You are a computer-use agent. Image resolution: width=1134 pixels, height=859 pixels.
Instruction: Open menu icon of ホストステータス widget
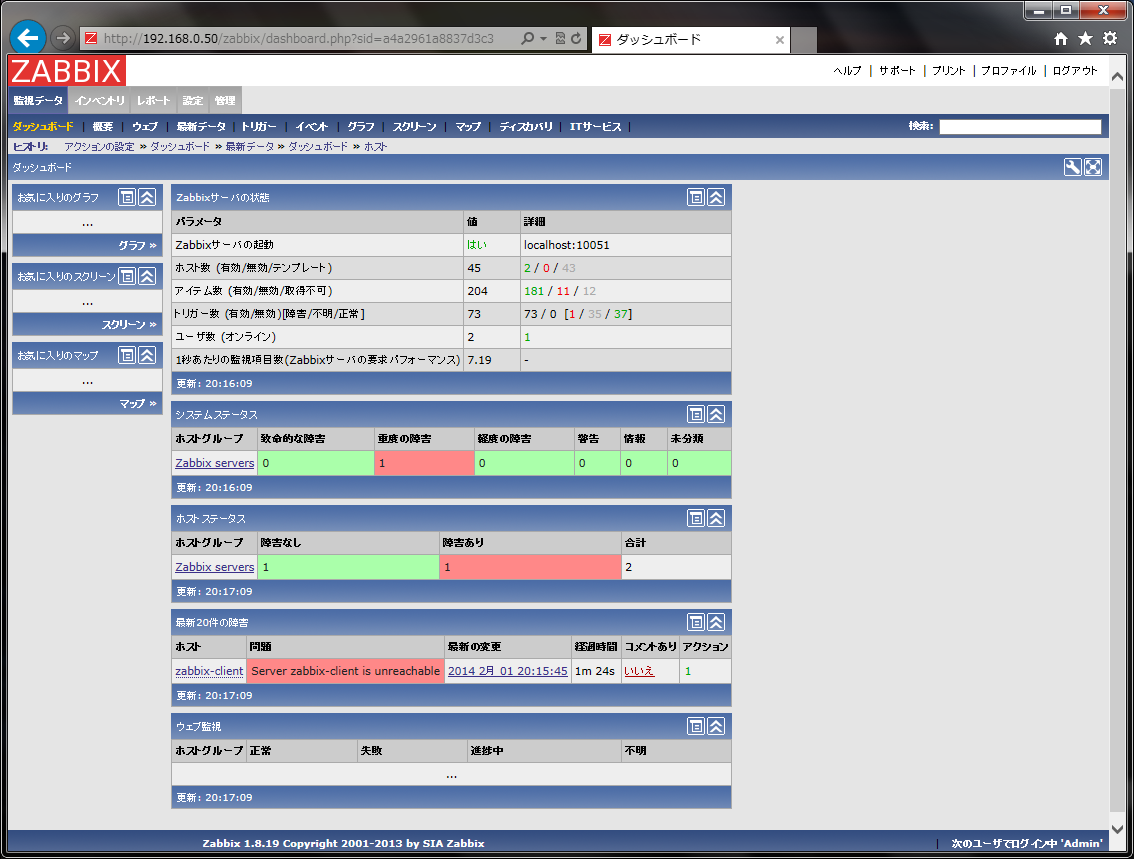pos(696,518)
